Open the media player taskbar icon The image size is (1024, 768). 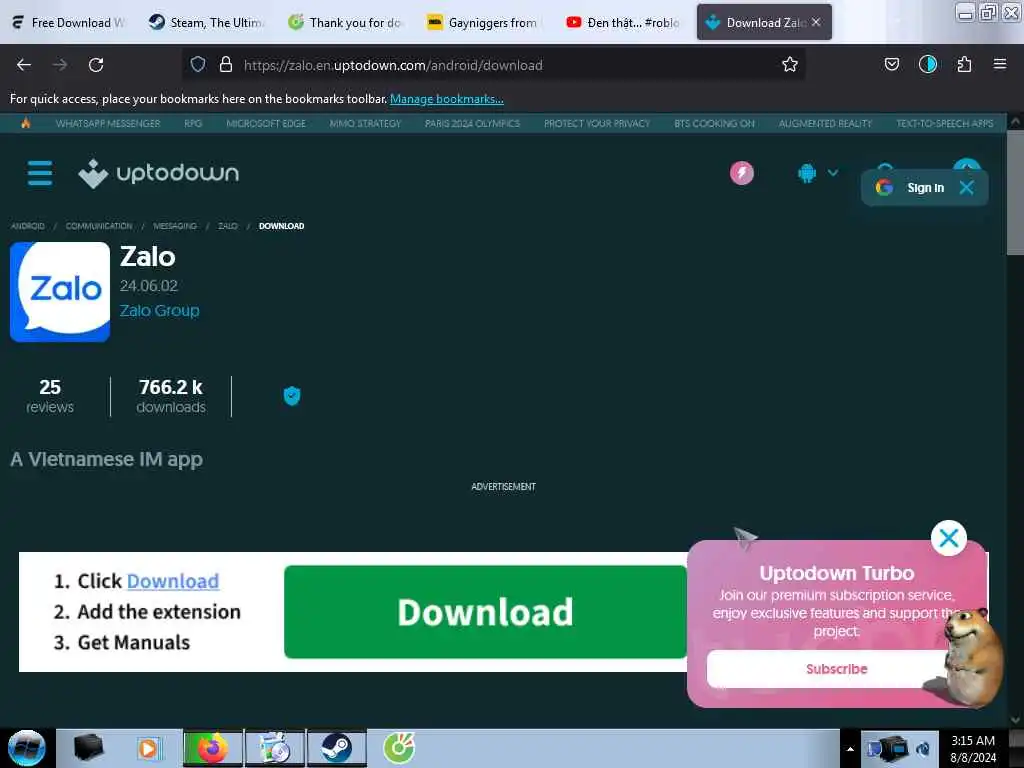[x=148, y=748]
